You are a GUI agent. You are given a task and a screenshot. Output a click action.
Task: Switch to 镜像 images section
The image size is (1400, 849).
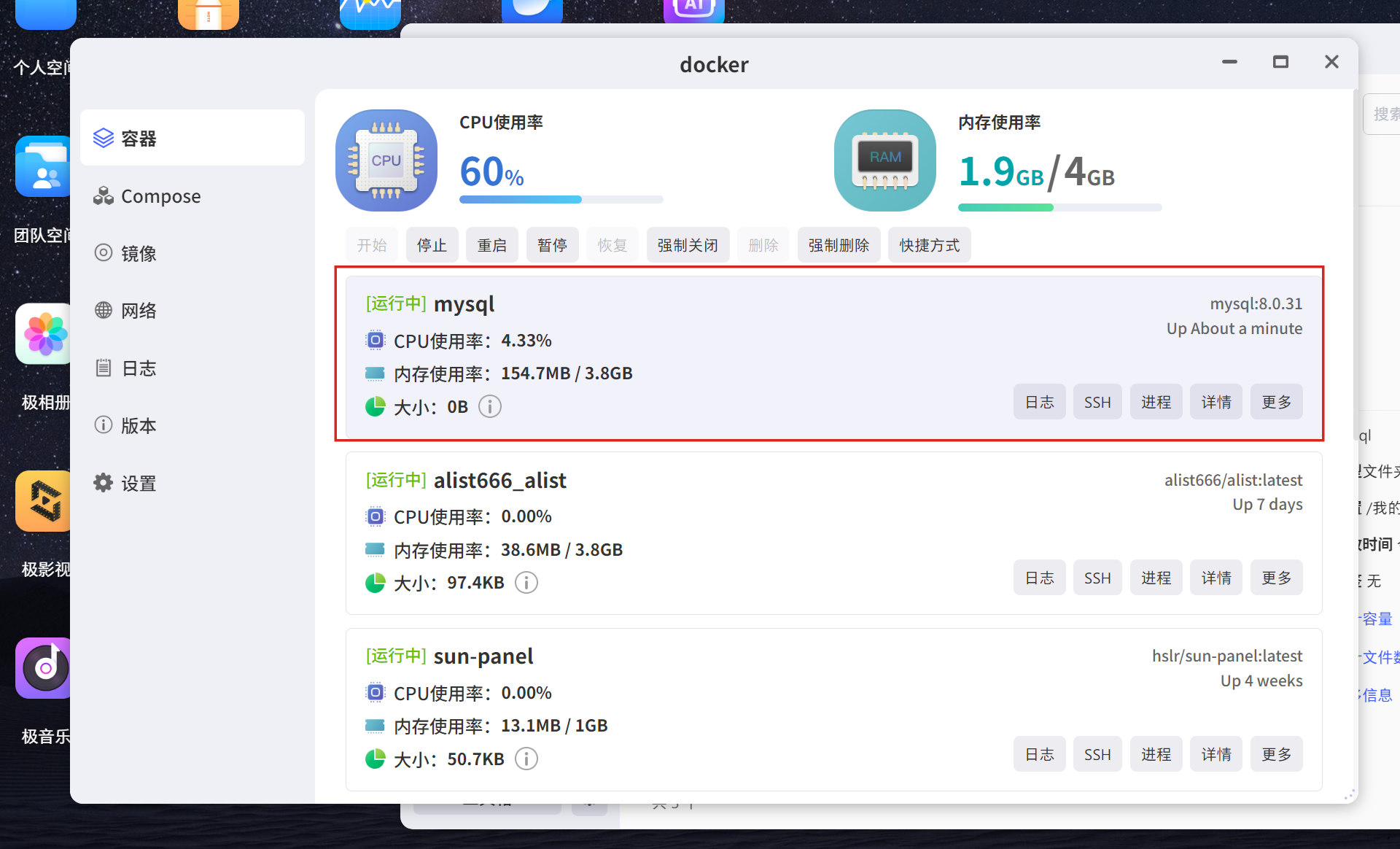(x=139, y=253)
